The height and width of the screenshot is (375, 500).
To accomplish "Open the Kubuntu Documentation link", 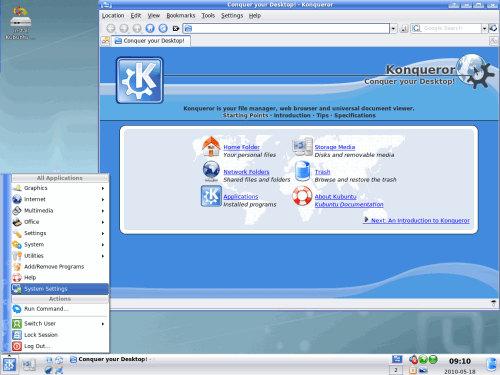I will (349, 204).
